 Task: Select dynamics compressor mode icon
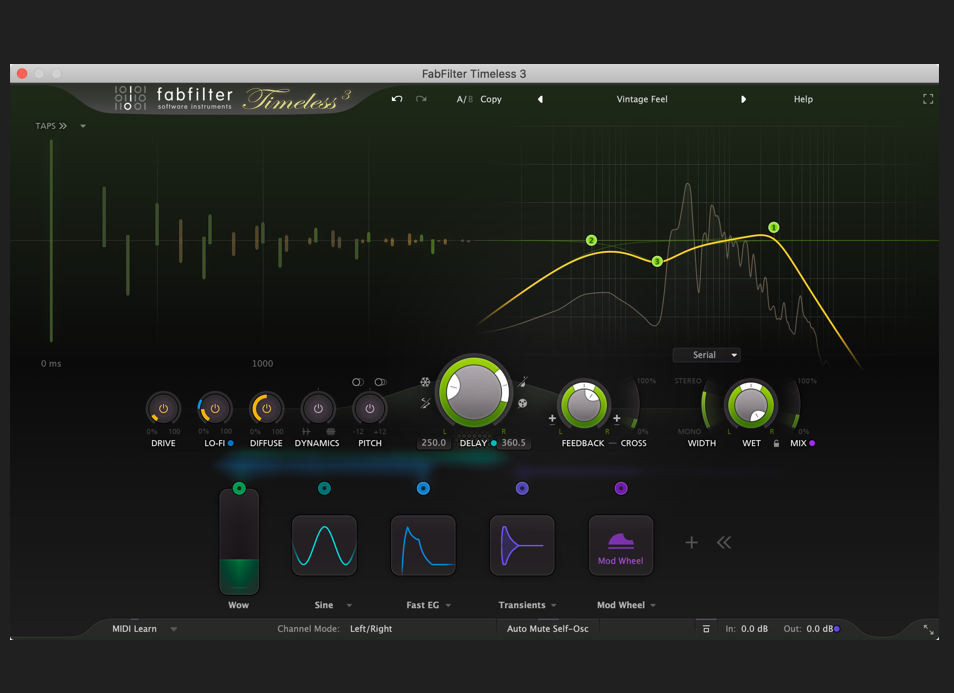tap(331, 431)
